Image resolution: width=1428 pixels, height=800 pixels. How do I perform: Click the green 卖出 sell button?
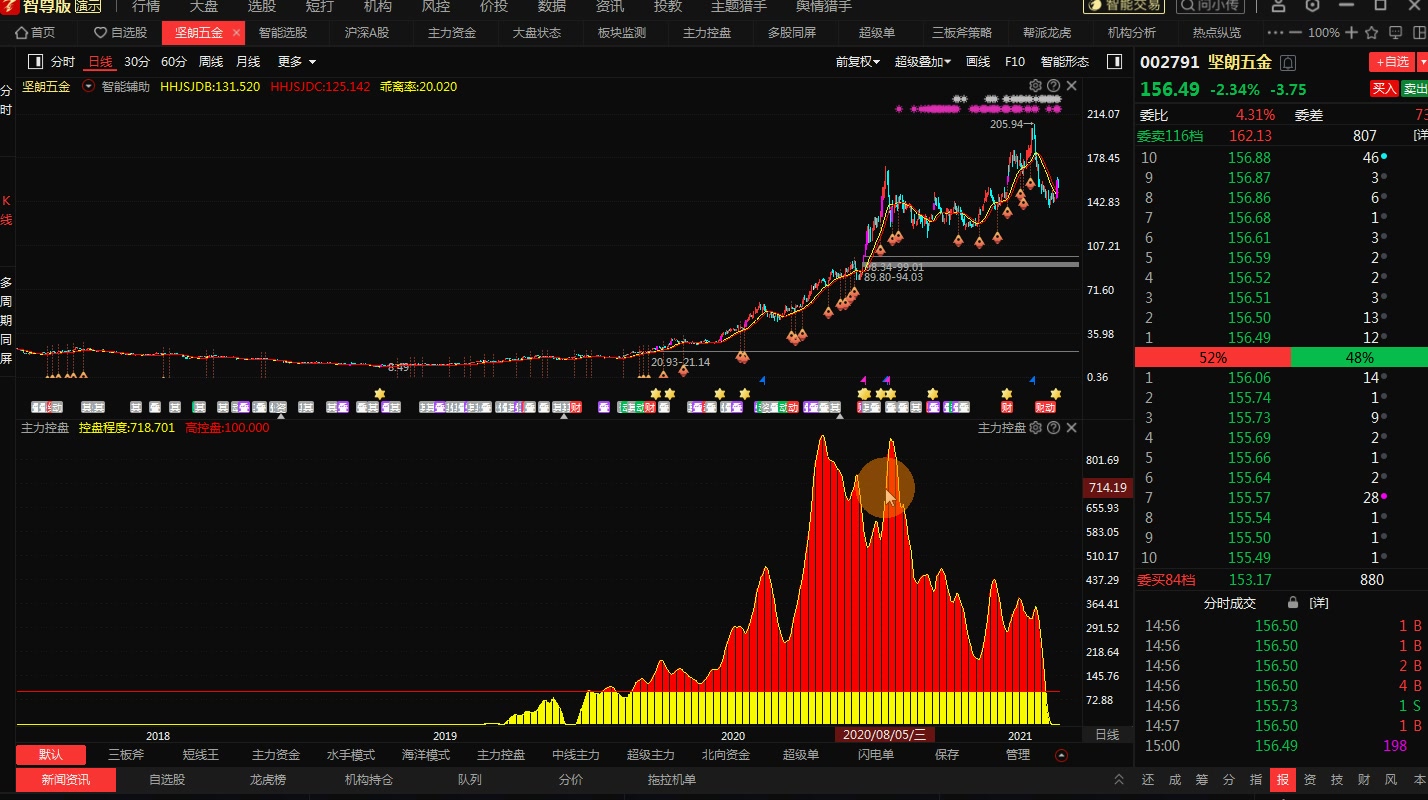coord(1414,89)
